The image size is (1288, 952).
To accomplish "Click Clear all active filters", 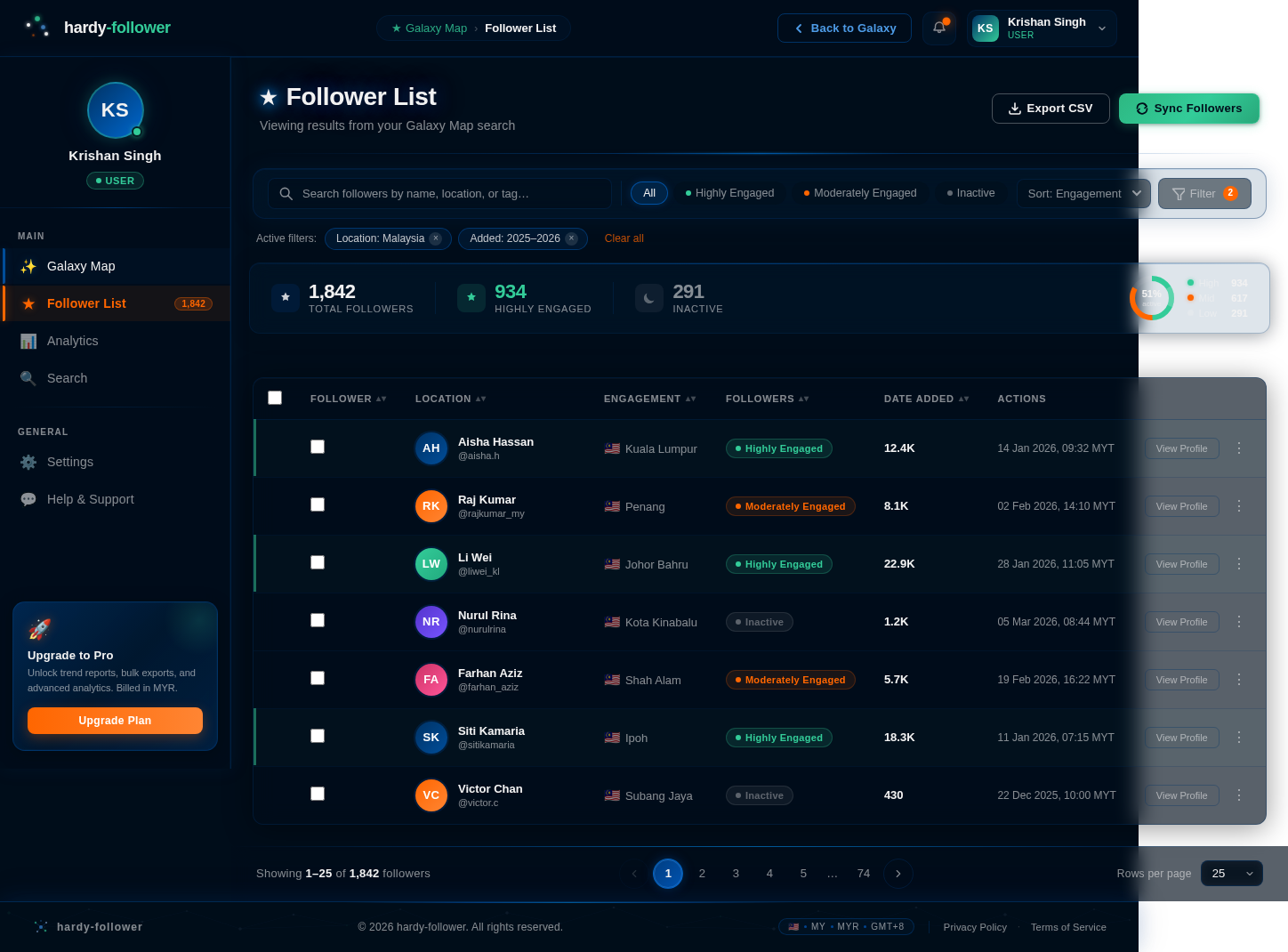I will pyautogui.click(x=624, y=238).
